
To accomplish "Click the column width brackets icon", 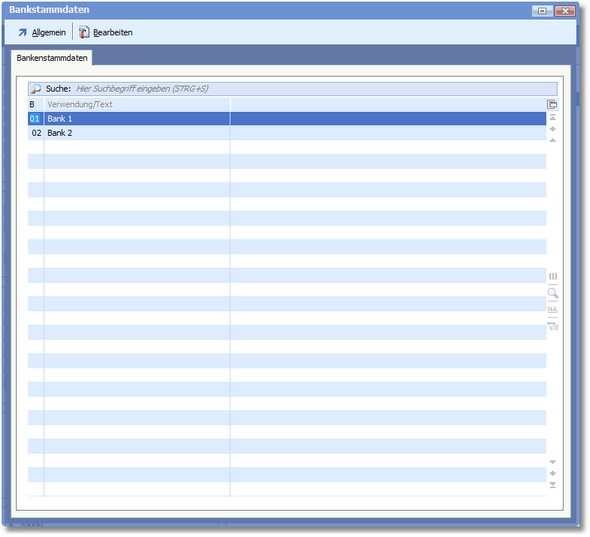I will [x=553, y=277].
